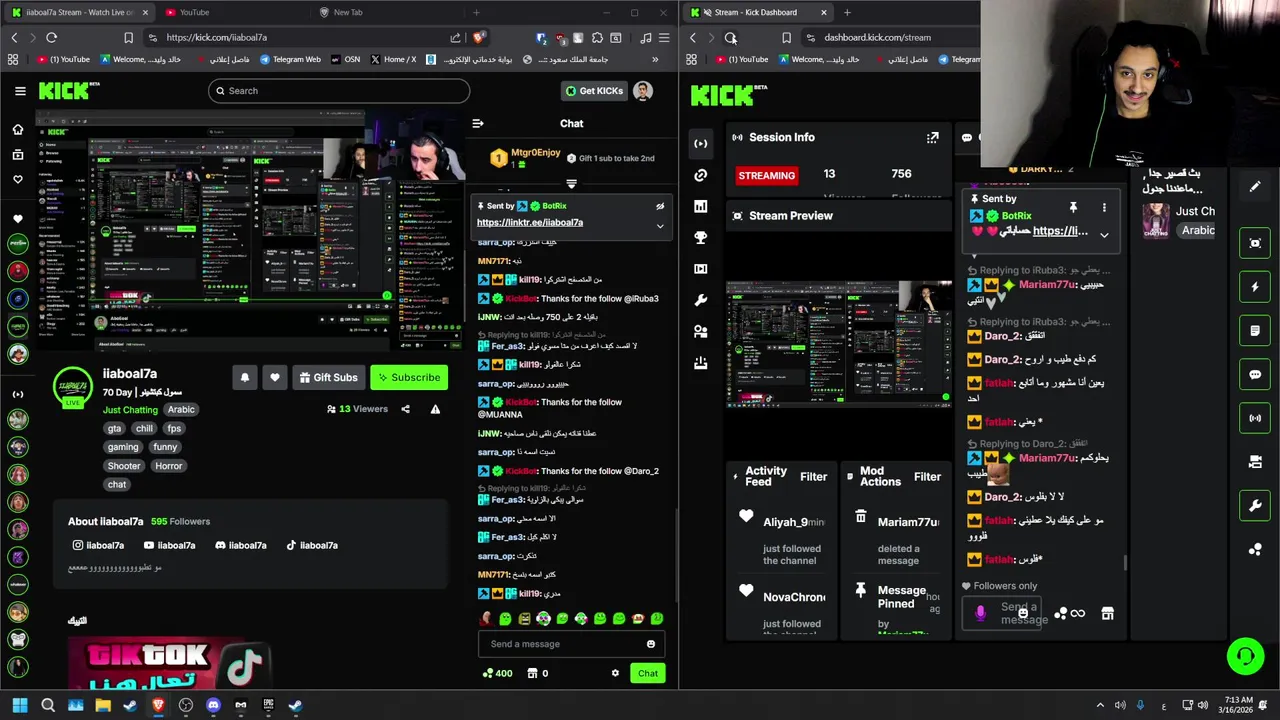Expand pinned message chevron in dashboard chat

click(x=1104, y=234)
